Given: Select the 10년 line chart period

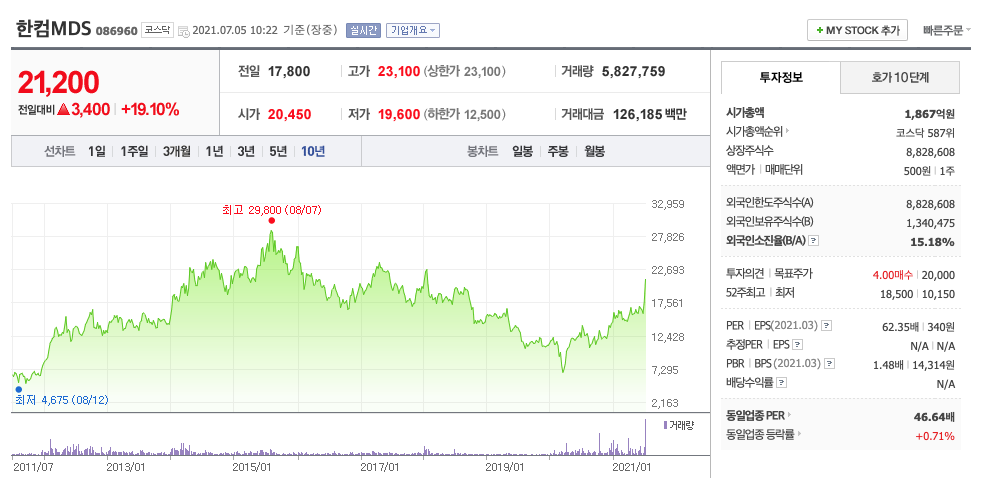Looking at the screenshot, I should (x=313, y=151).
